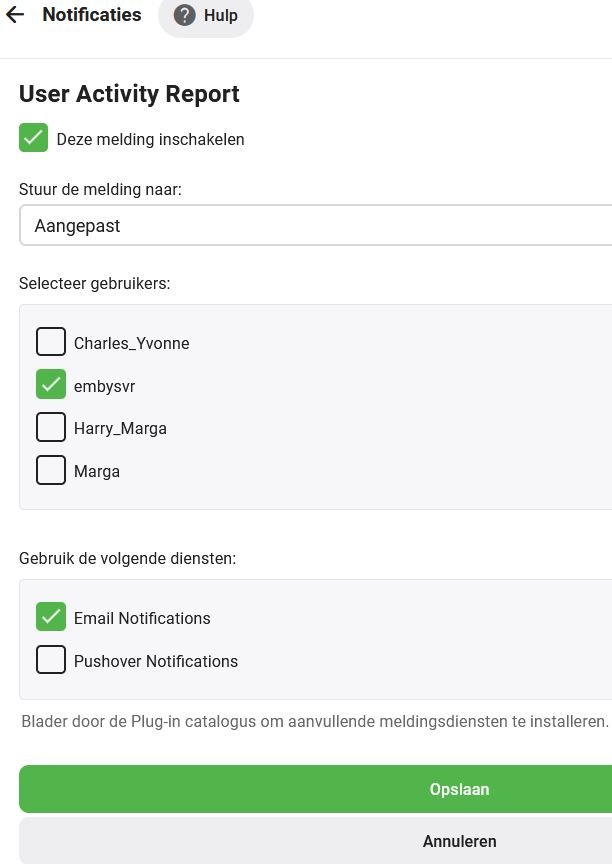Click the question mark help icon
The width and height of the screenshot is (612, 864).
(x=184, y=15)
